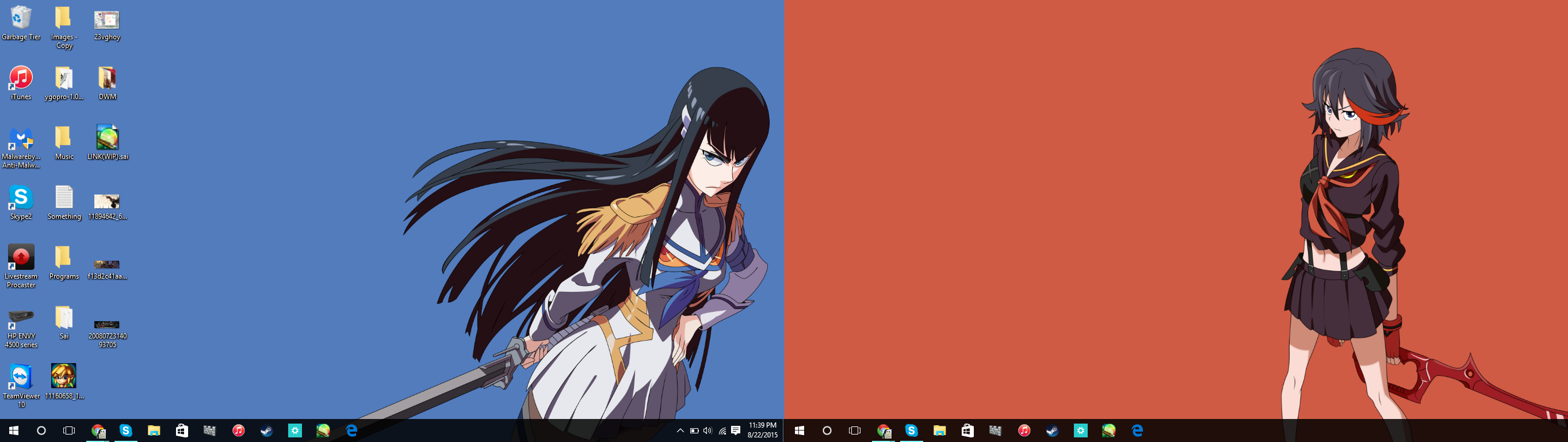
Task: Open the Action Center notifications
Action: 736,430
